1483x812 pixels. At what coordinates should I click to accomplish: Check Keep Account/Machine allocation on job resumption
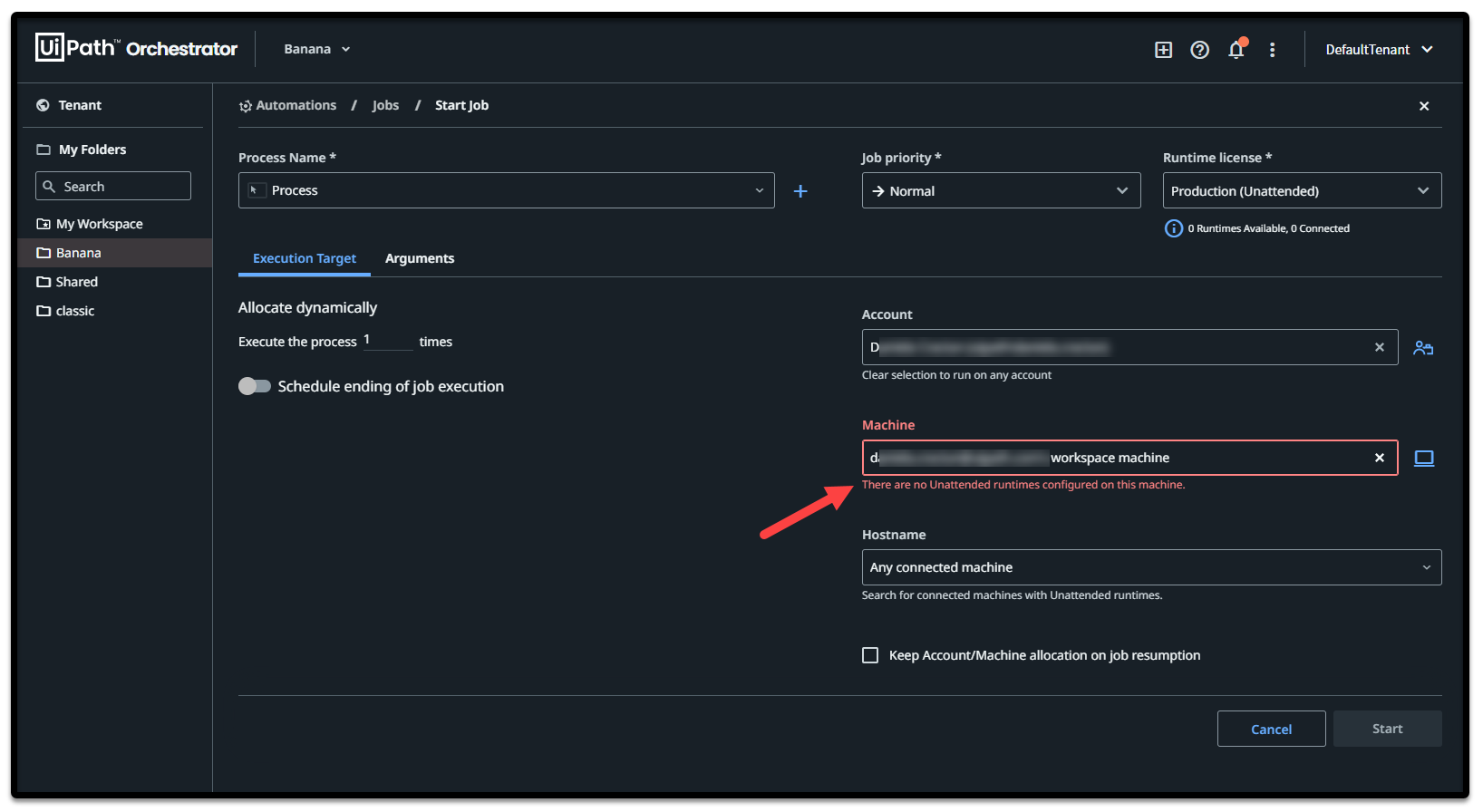point(870,655)
